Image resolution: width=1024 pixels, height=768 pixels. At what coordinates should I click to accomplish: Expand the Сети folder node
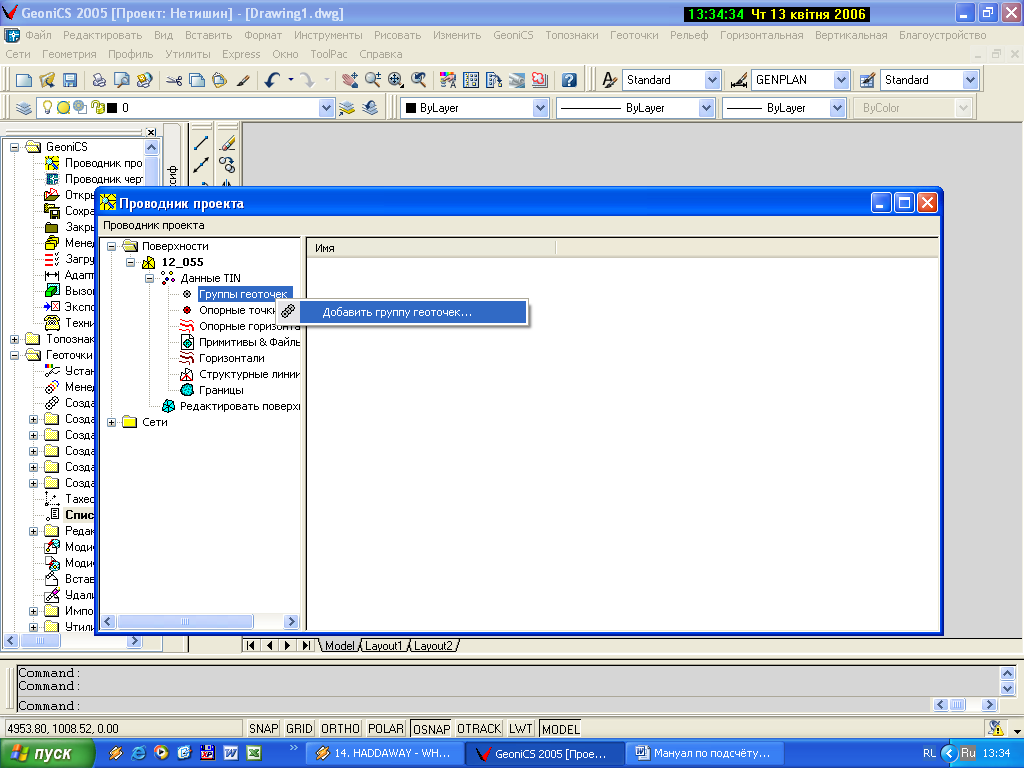click(x=112, y=423)
